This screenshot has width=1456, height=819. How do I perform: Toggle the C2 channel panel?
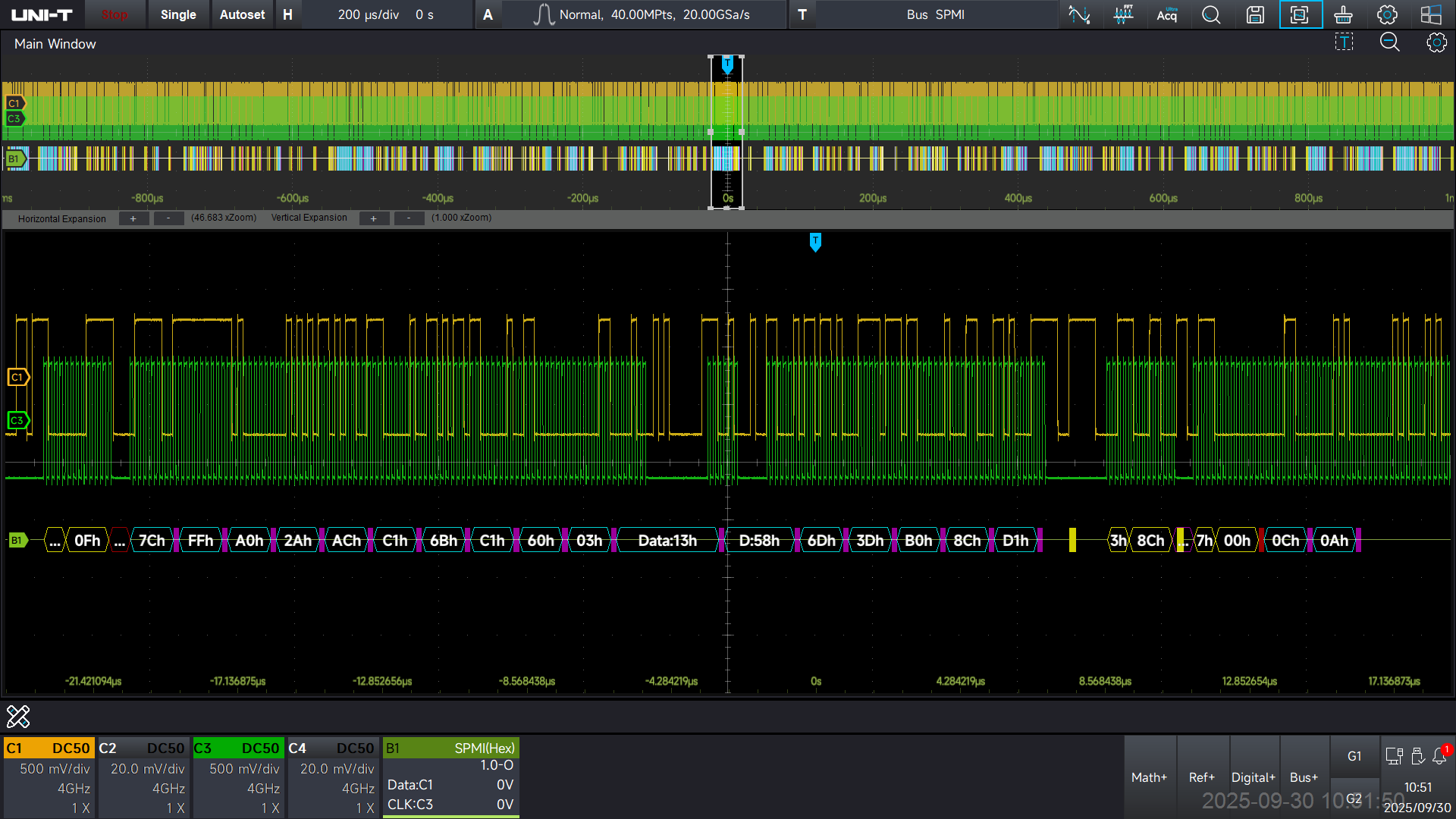coord(144,777)
